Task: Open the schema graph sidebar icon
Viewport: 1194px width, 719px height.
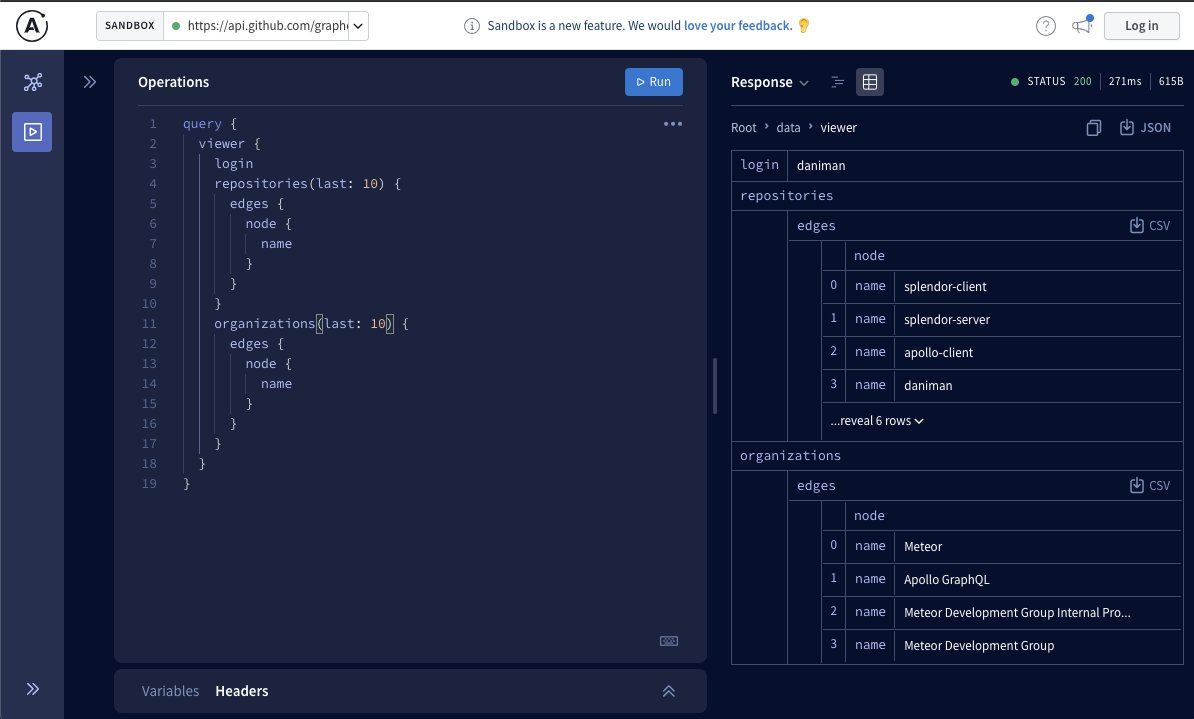Action: [x=33, y=82]
